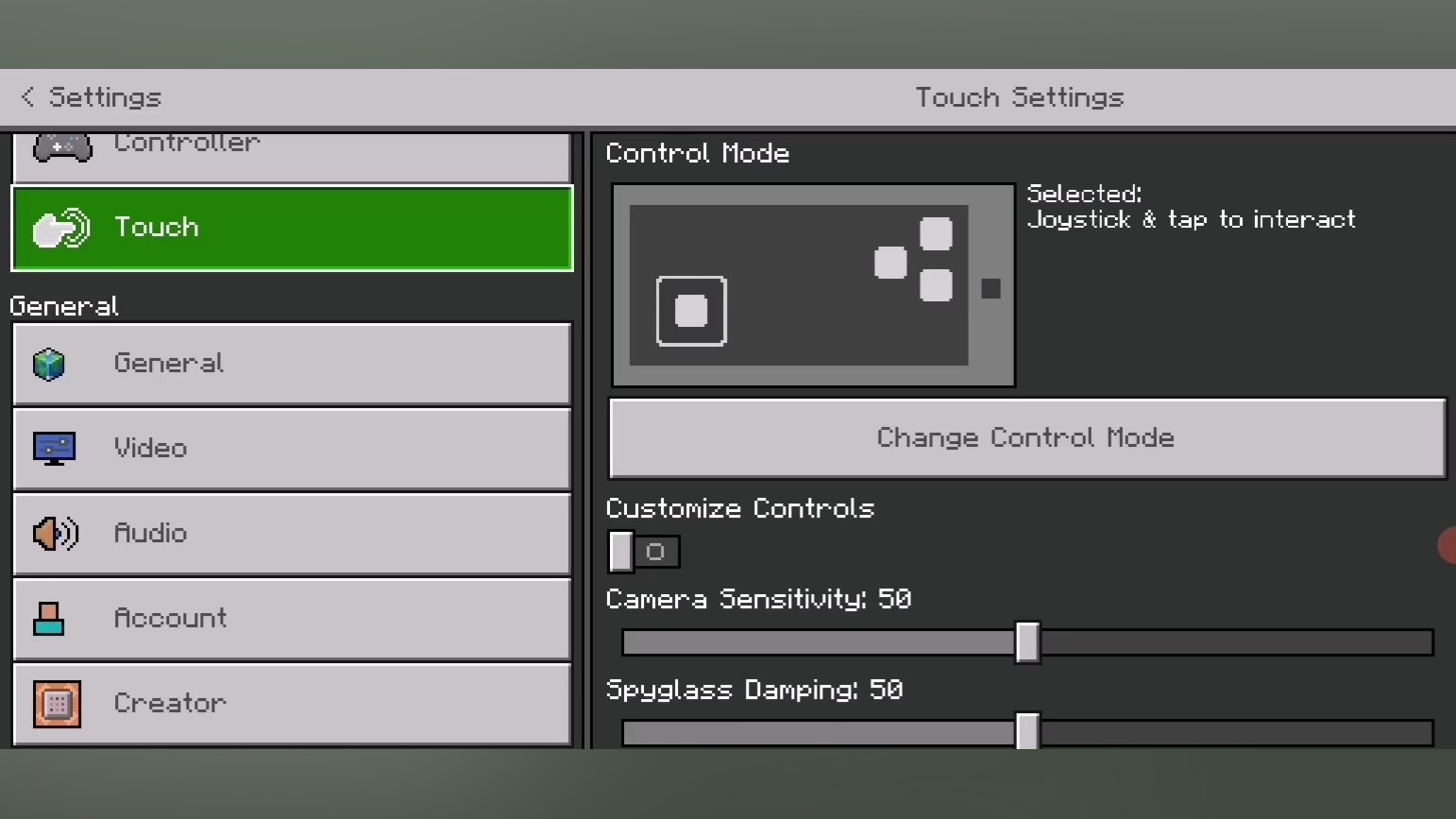Click the control mode joystick preview image
The image size is (1456, 819).
[x=813, y=285]
